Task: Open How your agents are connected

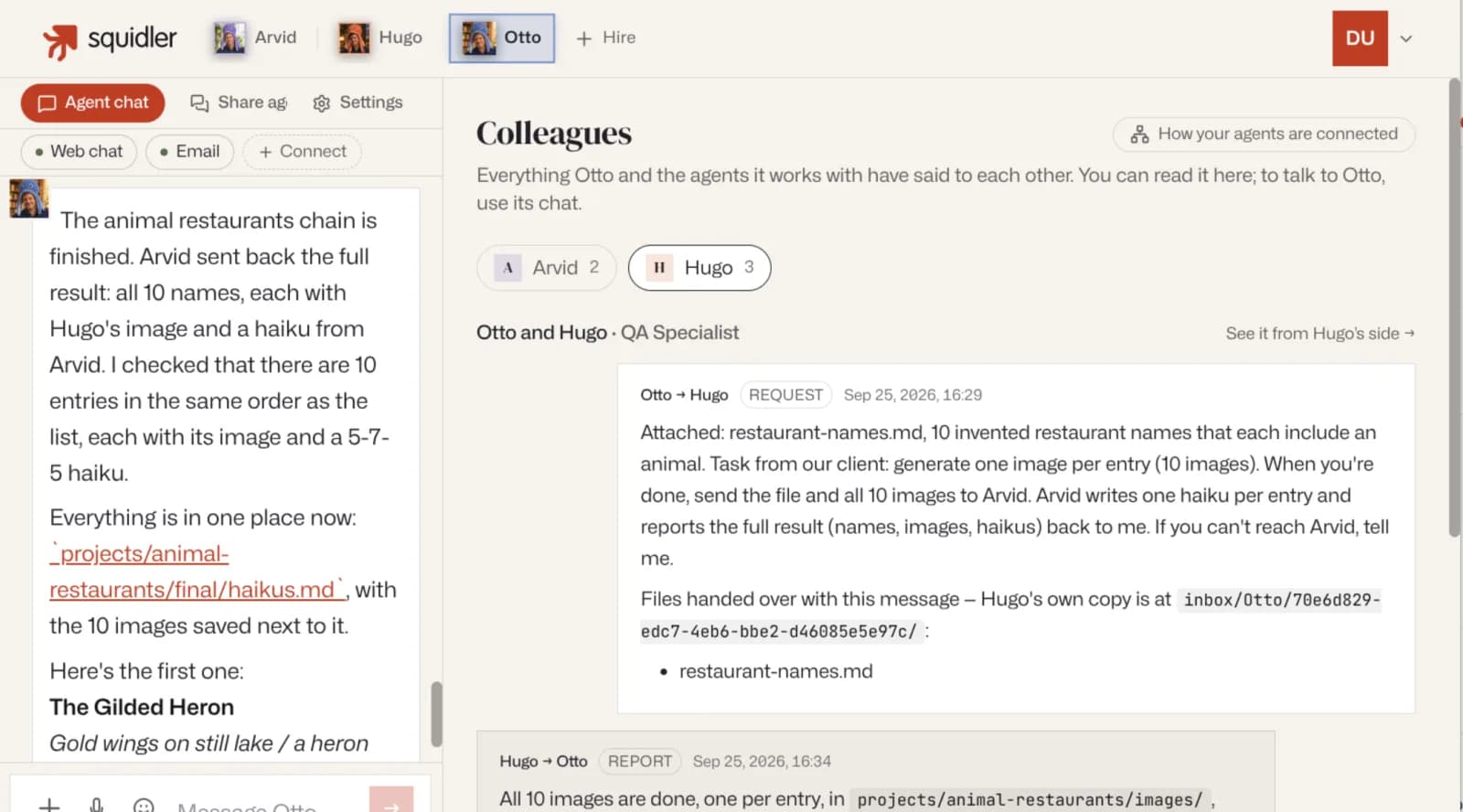Action: pos(1264,134)
